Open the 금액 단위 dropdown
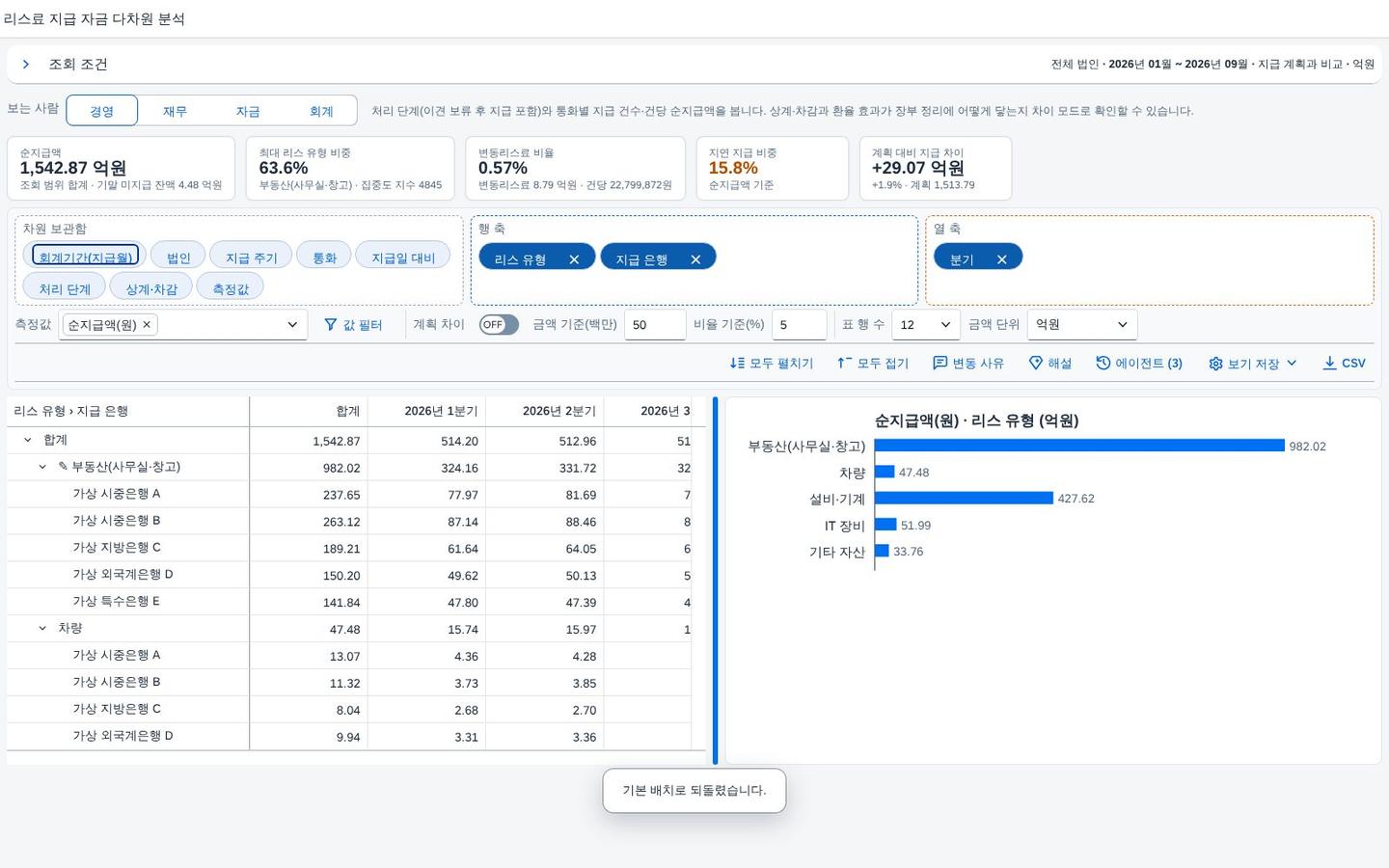The image size is (1389, 868). [1082, 325]
